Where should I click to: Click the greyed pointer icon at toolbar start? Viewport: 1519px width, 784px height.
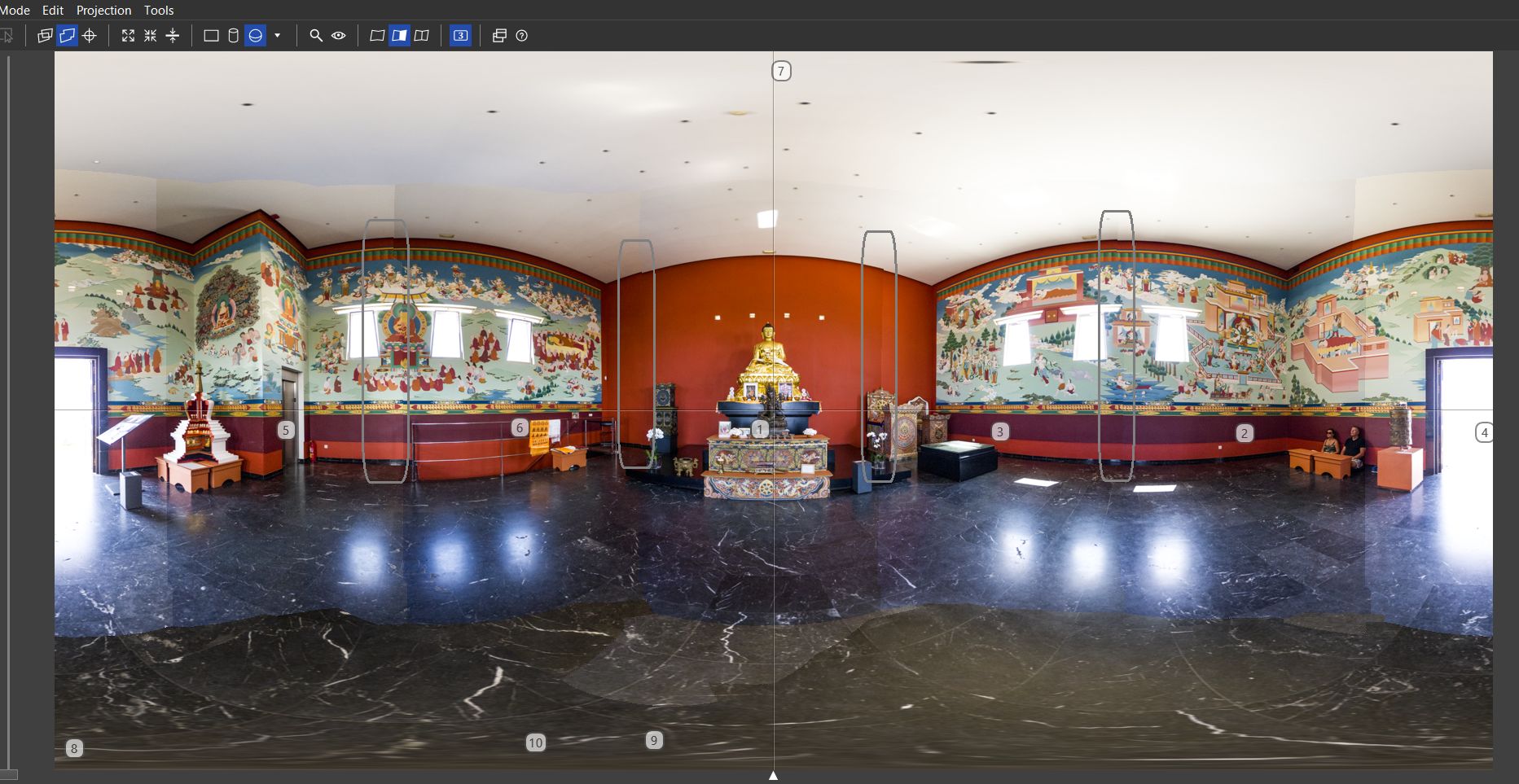(7, 36)
